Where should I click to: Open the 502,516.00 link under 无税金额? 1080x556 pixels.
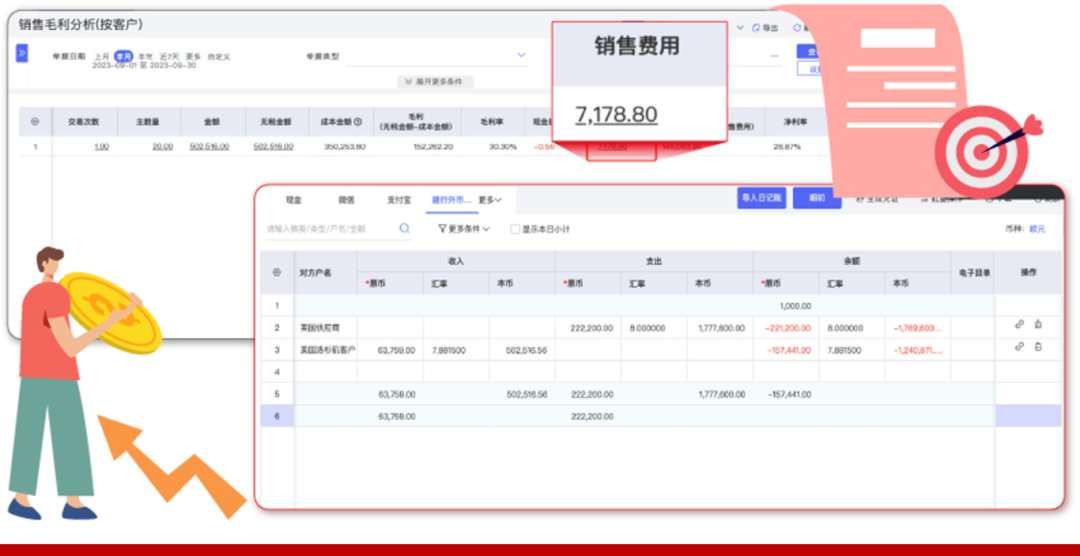273,147
